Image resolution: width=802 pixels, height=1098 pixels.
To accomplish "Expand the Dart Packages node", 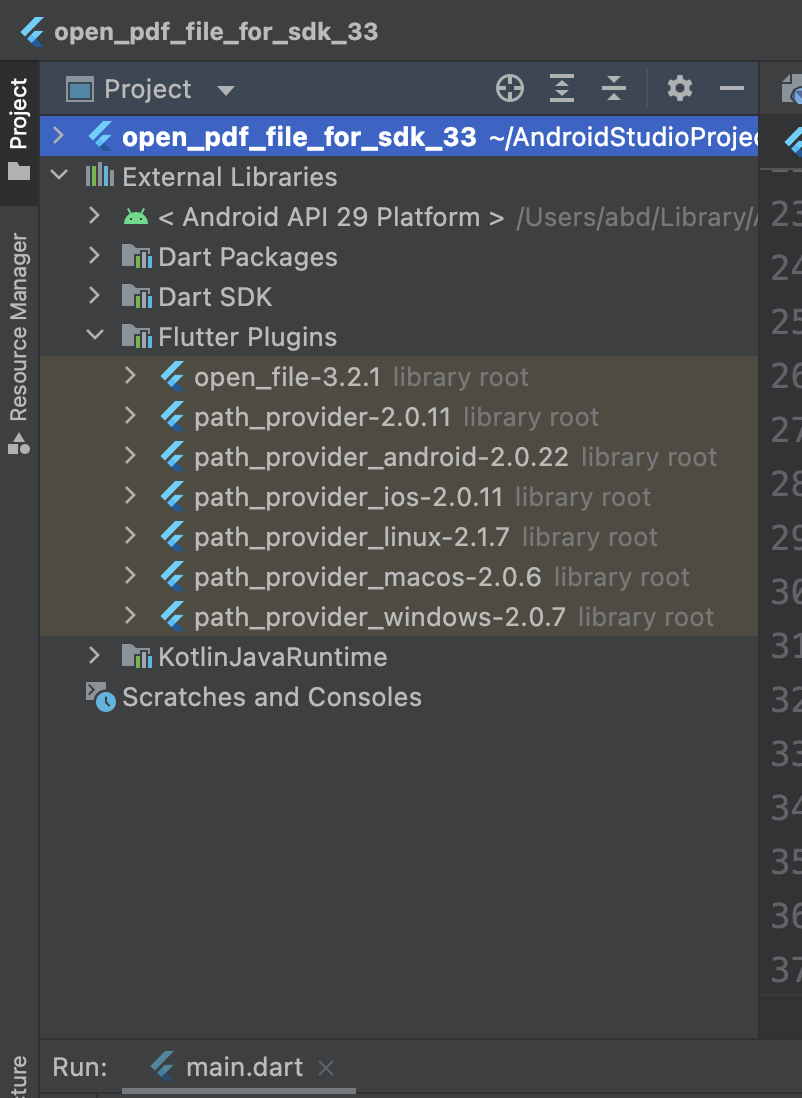I will click(95, 256).
